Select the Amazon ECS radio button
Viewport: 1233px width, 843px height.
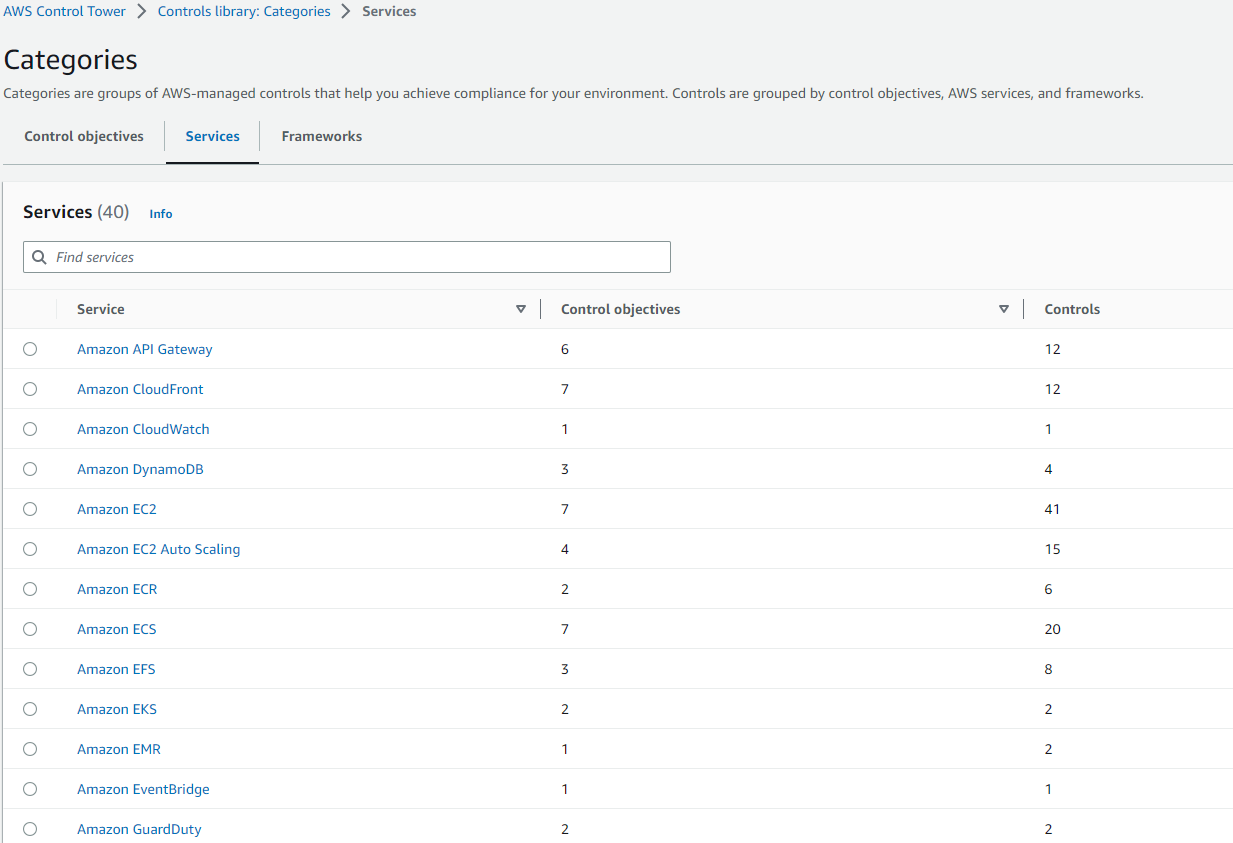[x=30, y=629]
